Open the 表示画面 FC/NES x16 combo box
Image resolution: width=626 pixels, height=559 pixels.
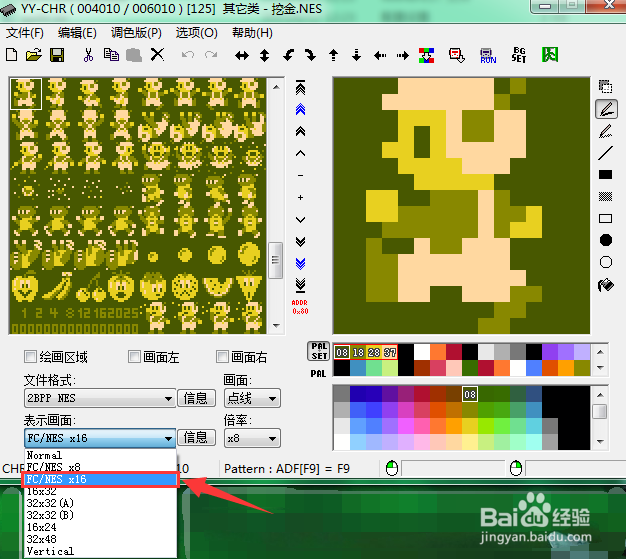click(100, 438)
